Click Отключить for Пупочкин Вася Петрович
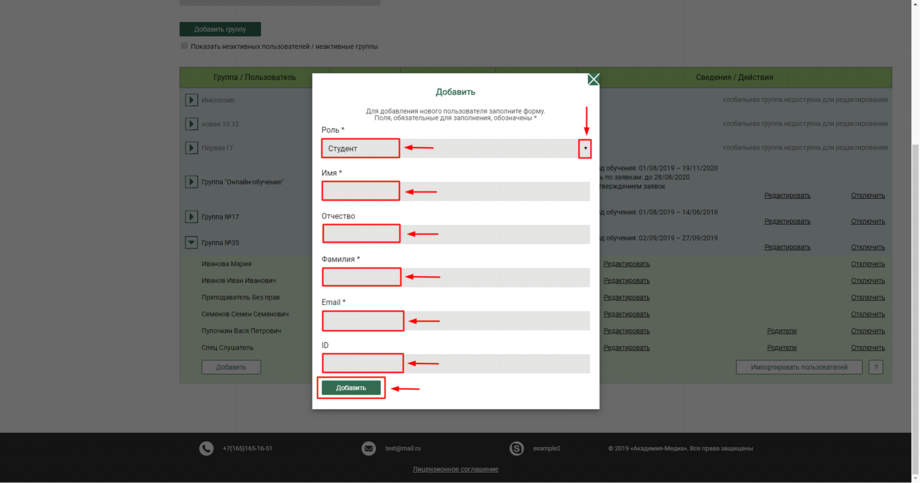The image size is (920, 483). pyautogui.click(x=868, y=331)
